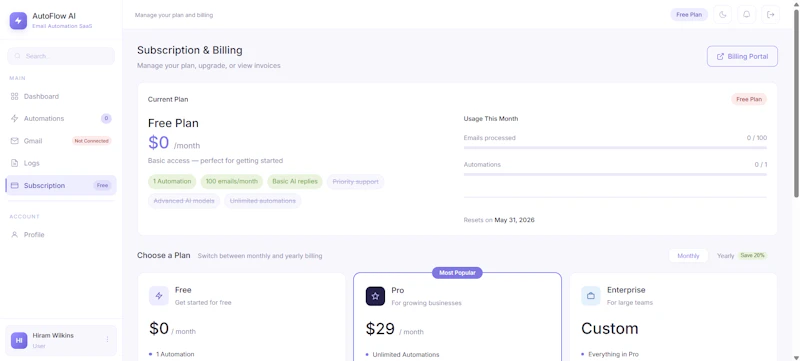The width and height of the screenshot is (800, 361).
Task: Switch to Monthly billing
Action: coord(688,255)
